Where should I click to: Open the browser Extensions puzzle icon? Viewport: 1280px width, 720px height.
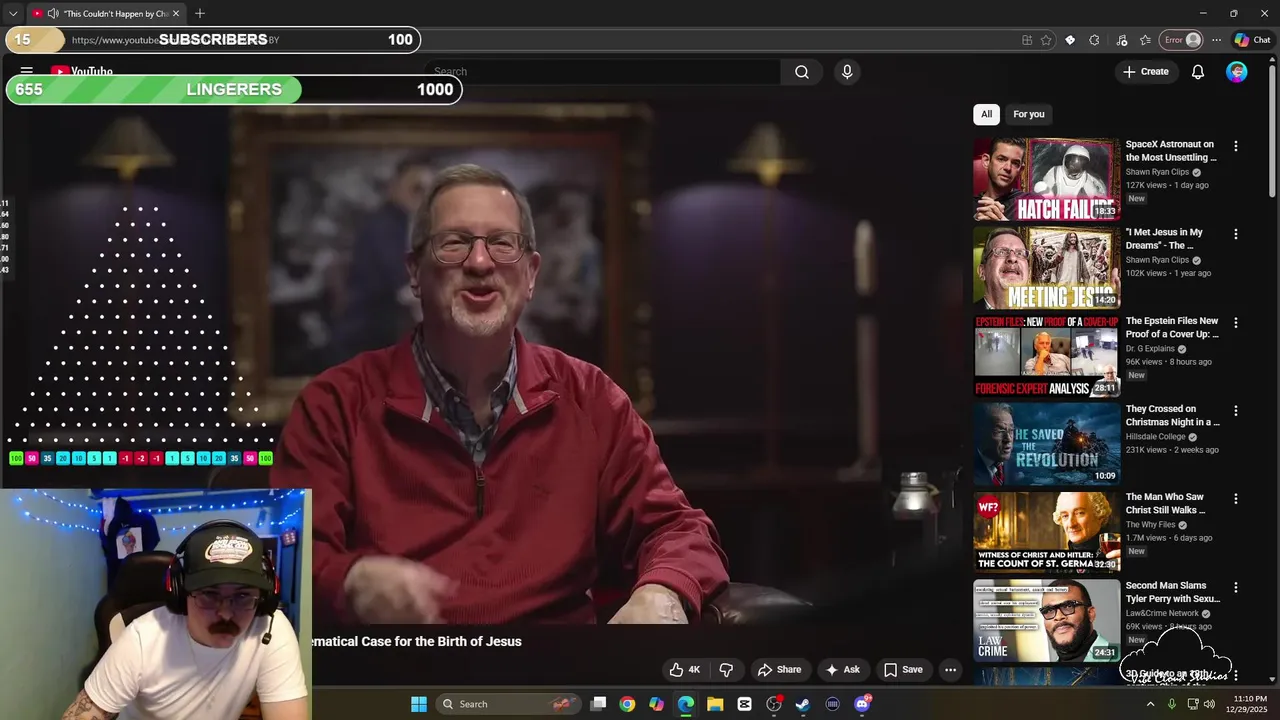tap(1094, 40)
